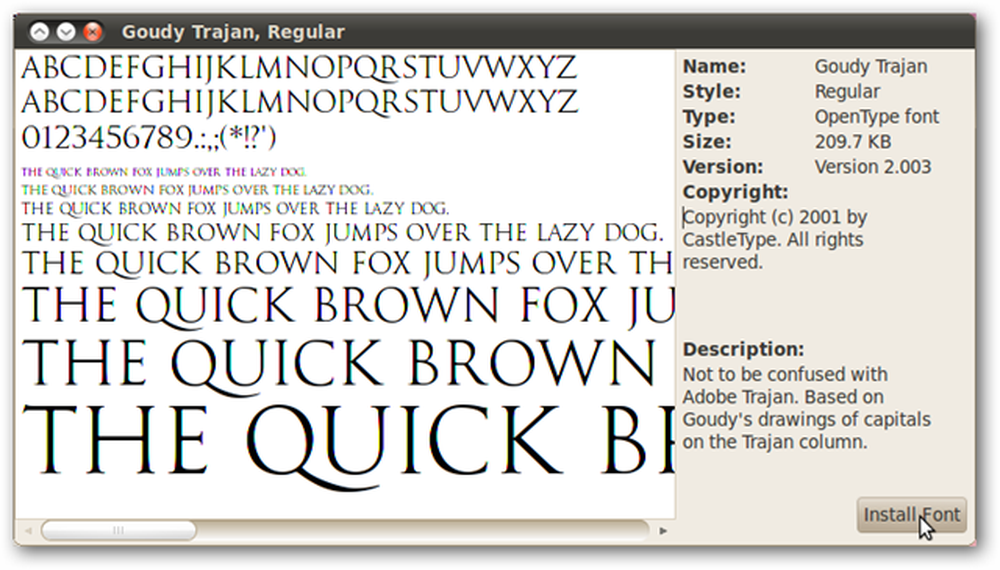Click the horizontal scrollbar thumb
The height and width of the screenshot is (570, 1000).
click(119, 530)
